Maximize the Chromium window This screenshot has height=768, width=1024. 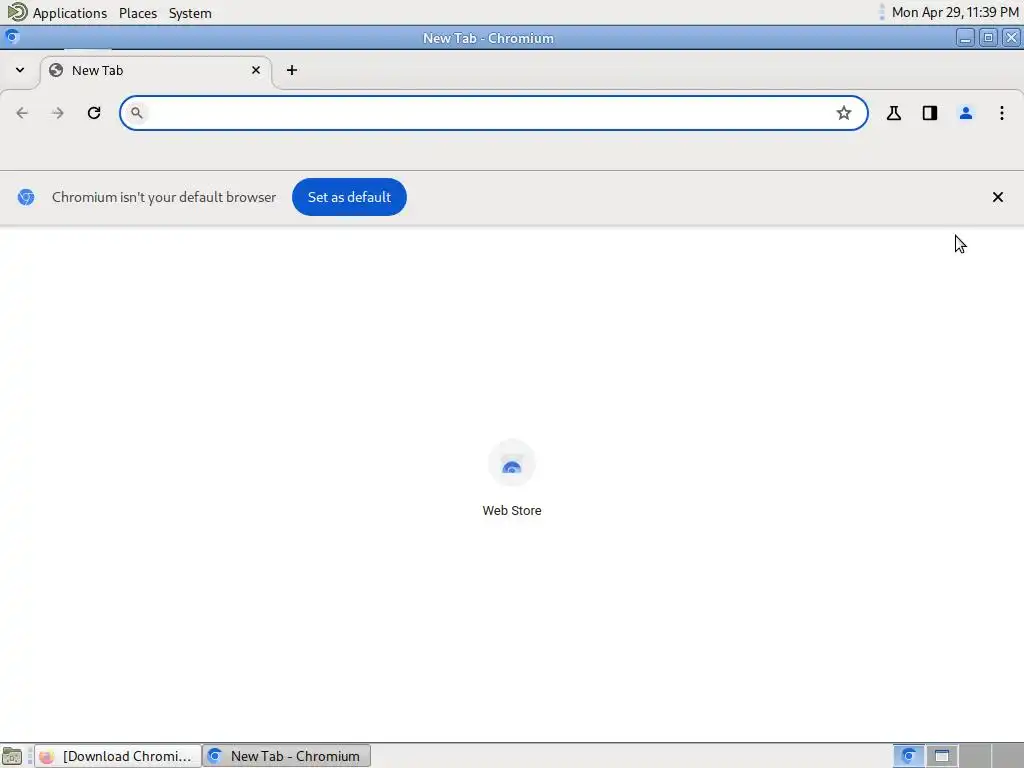(988, 38)
